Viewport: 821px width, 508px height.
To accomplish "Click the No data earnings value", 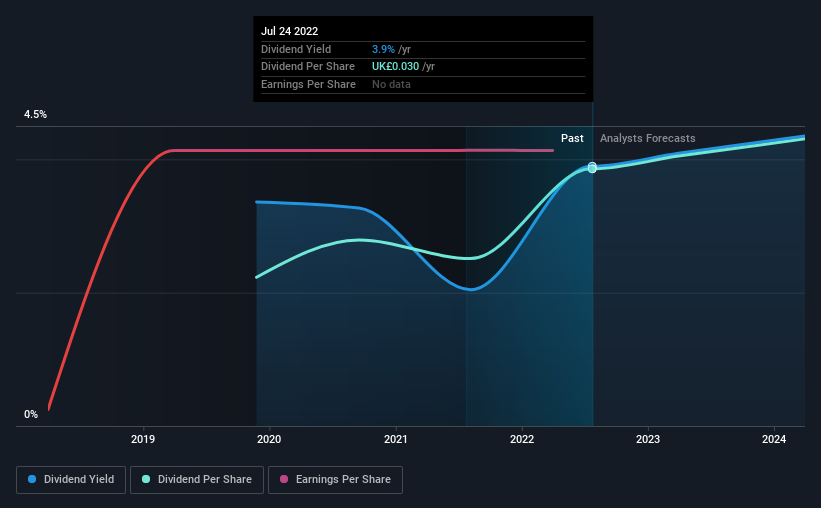I will coord(391,84).
